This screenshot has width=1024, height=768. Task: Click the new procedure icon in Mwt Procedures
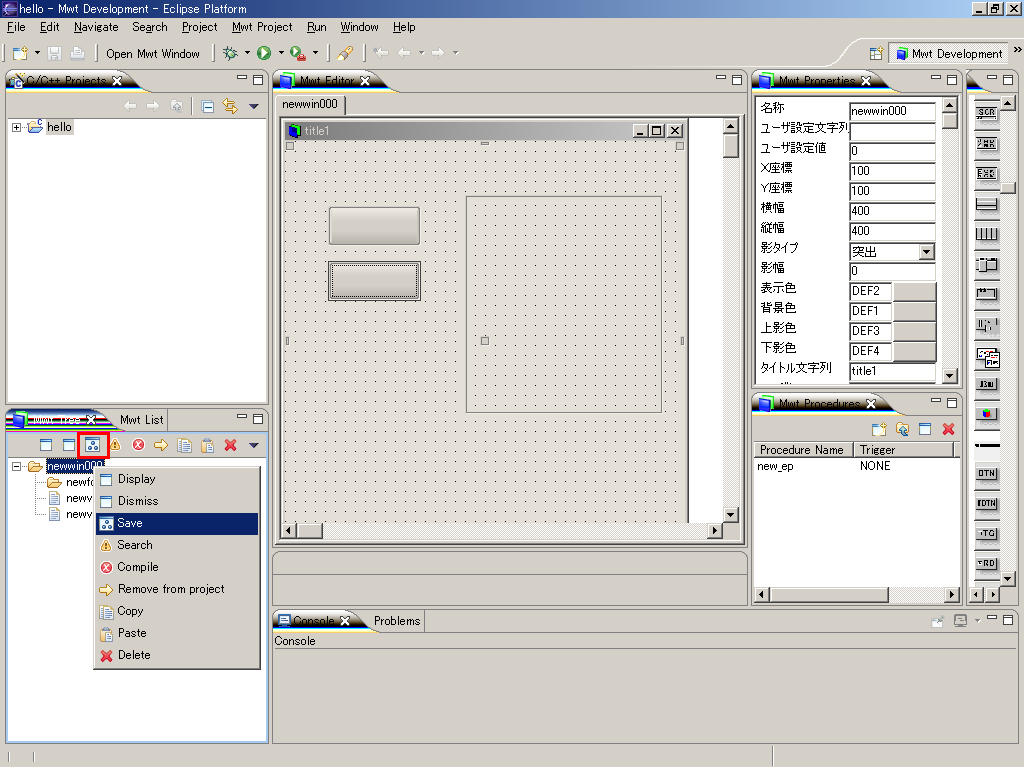(x=879, y=429)
